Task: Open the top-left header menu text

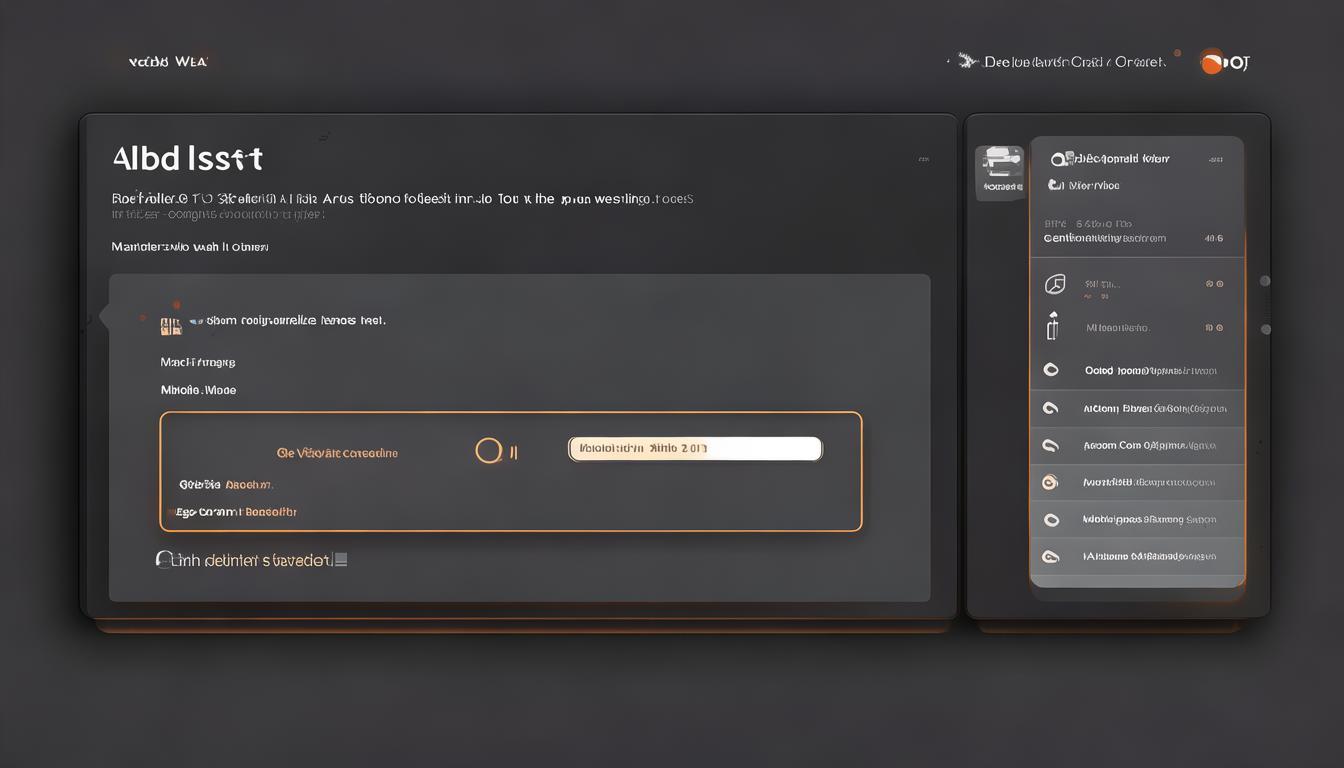Action: [x=168, y=62]
